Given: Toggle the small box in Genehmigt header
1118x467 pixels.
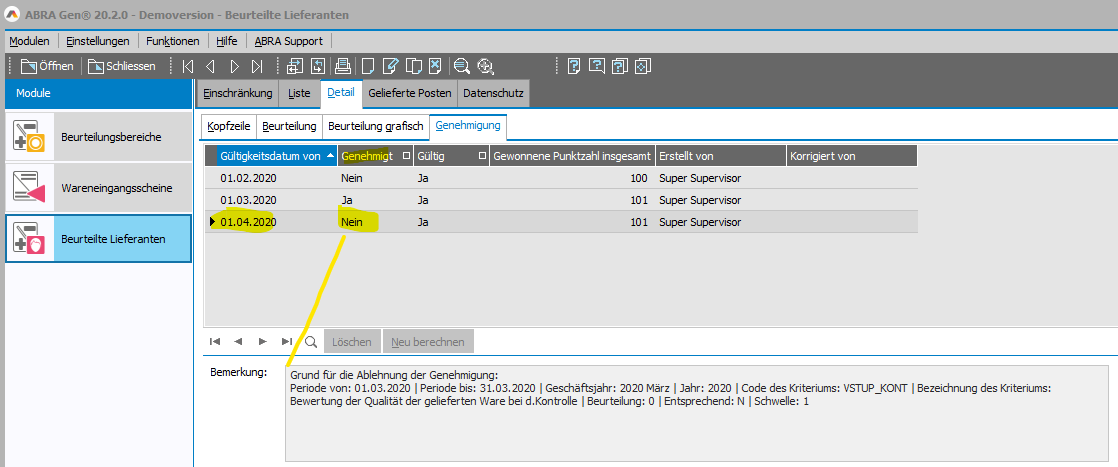Looking at the screenshot, I should pos(406,156).
